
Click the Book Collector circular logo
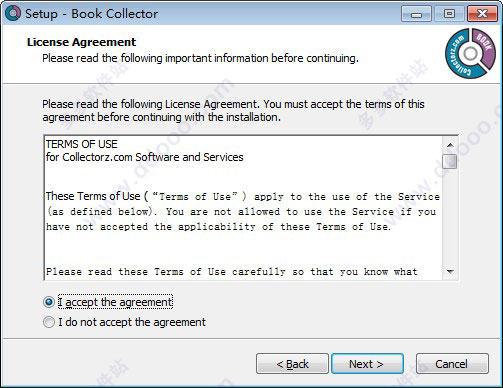coord(470,53)
